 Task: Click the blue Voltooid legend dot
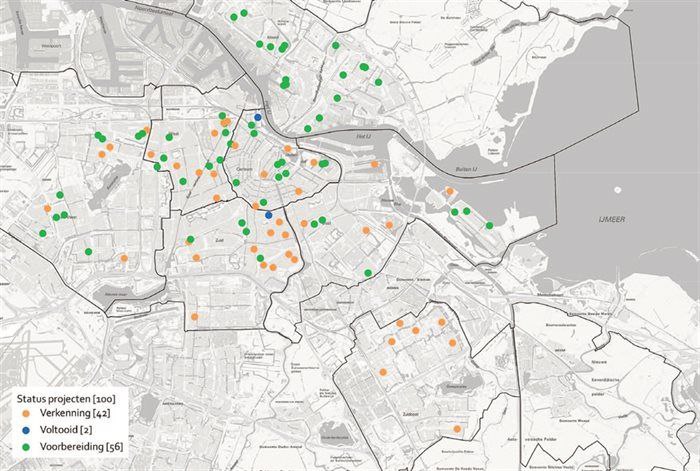(x=26, y=430)
